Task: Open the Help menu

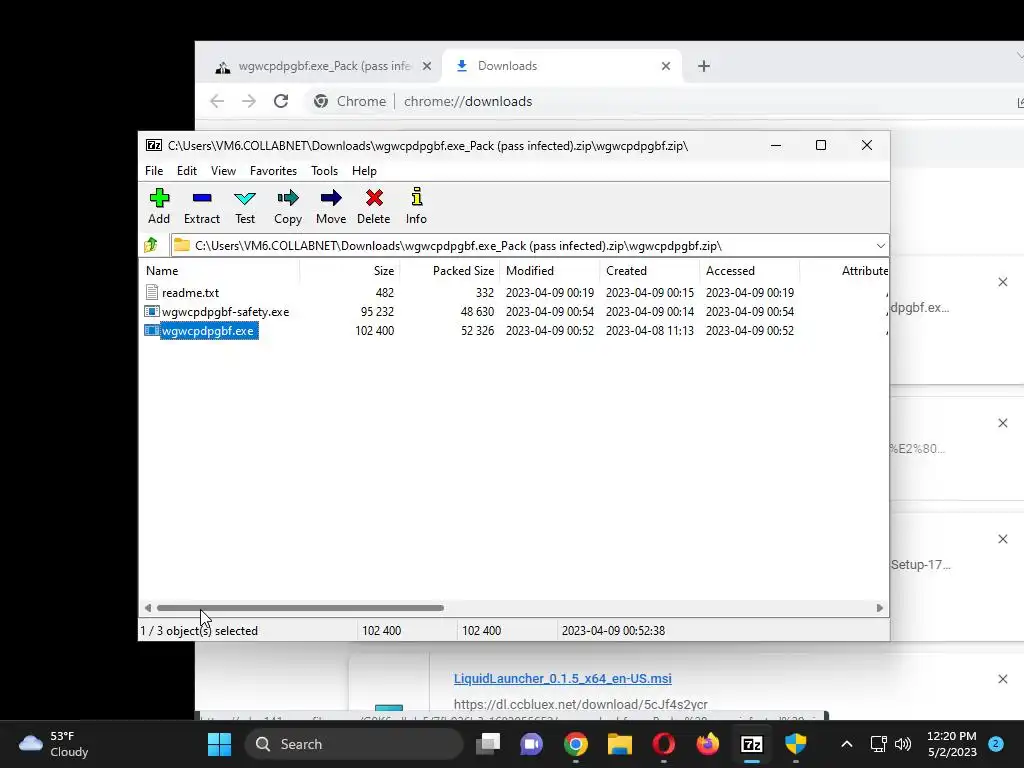Action: (364, 170)
